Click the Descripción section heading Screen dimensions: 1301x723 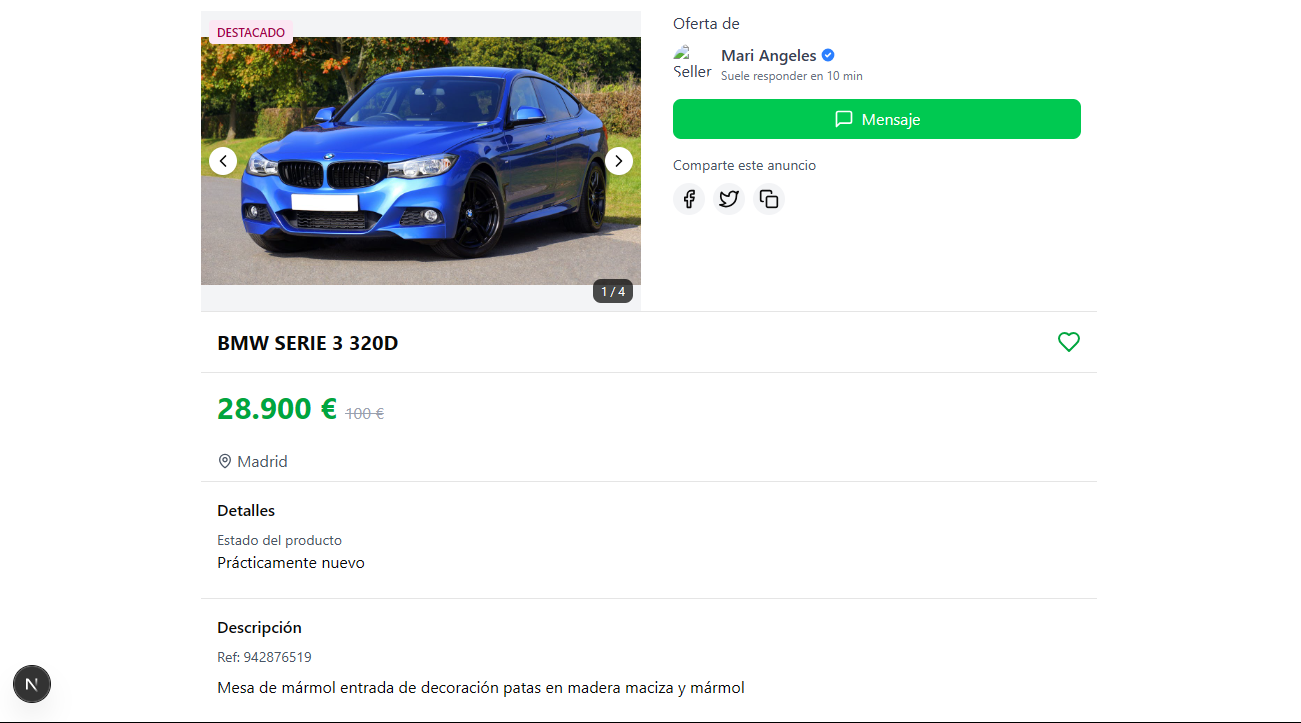[x=259, y=628]
